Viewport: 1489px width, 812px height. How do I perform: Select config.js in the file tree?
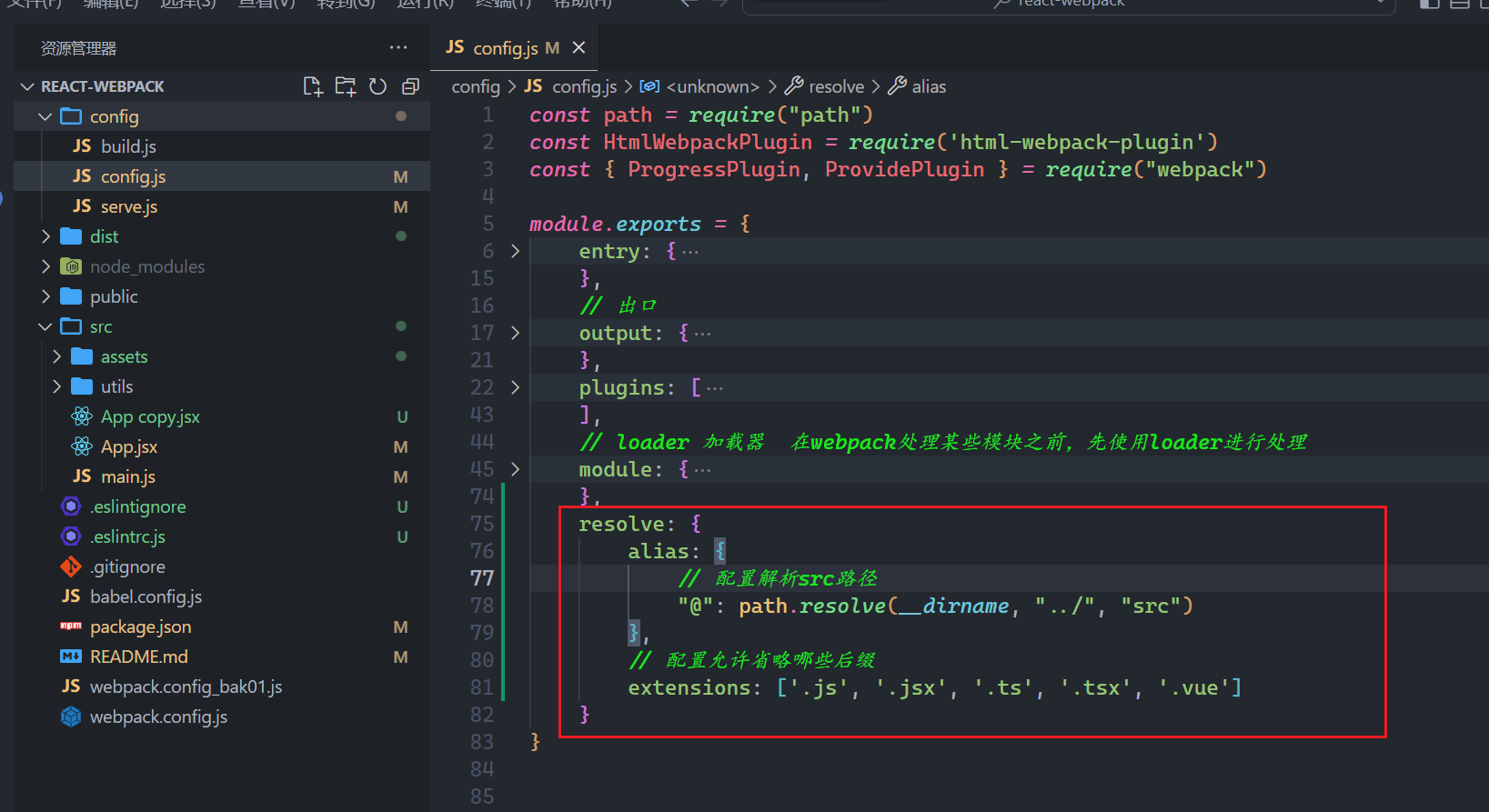pyautogui.click(x=222, y=176)
